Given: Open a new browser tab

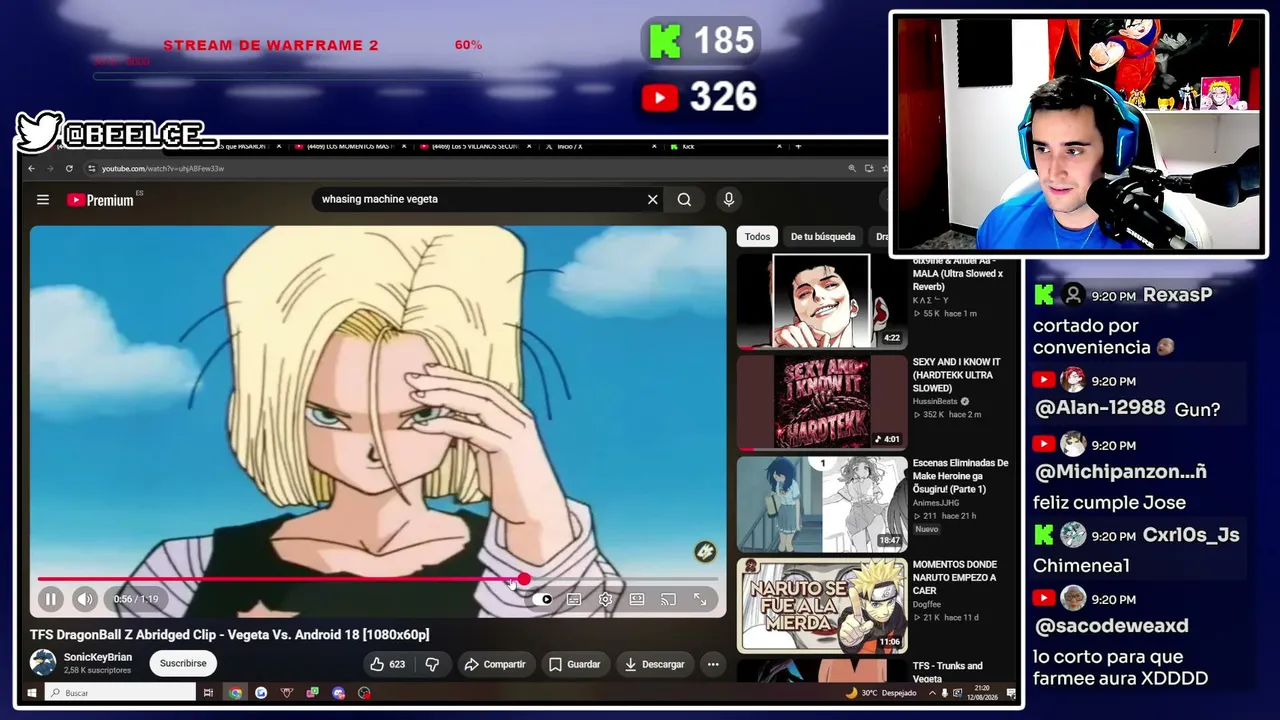Looking at the screenshot, I should pos(798,147).
